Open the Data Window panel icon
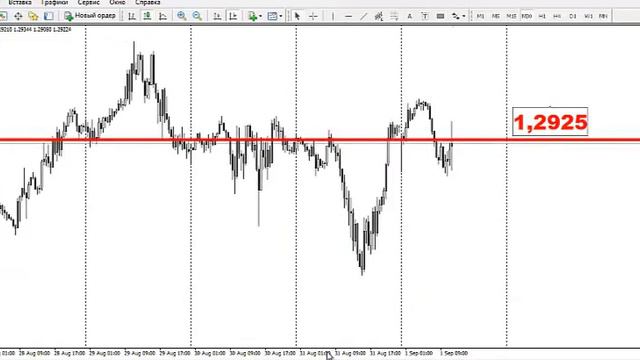This screenshot has height=360, width=640. (x=18, y=16)
